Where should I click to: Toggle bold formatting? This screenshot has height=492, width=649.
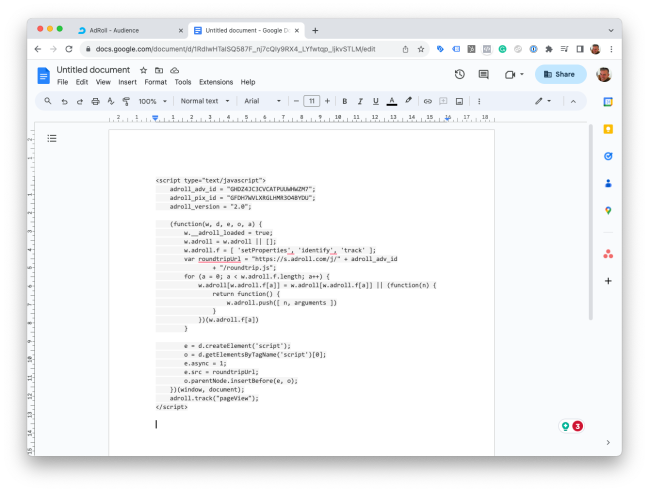[x=344, y=101]
